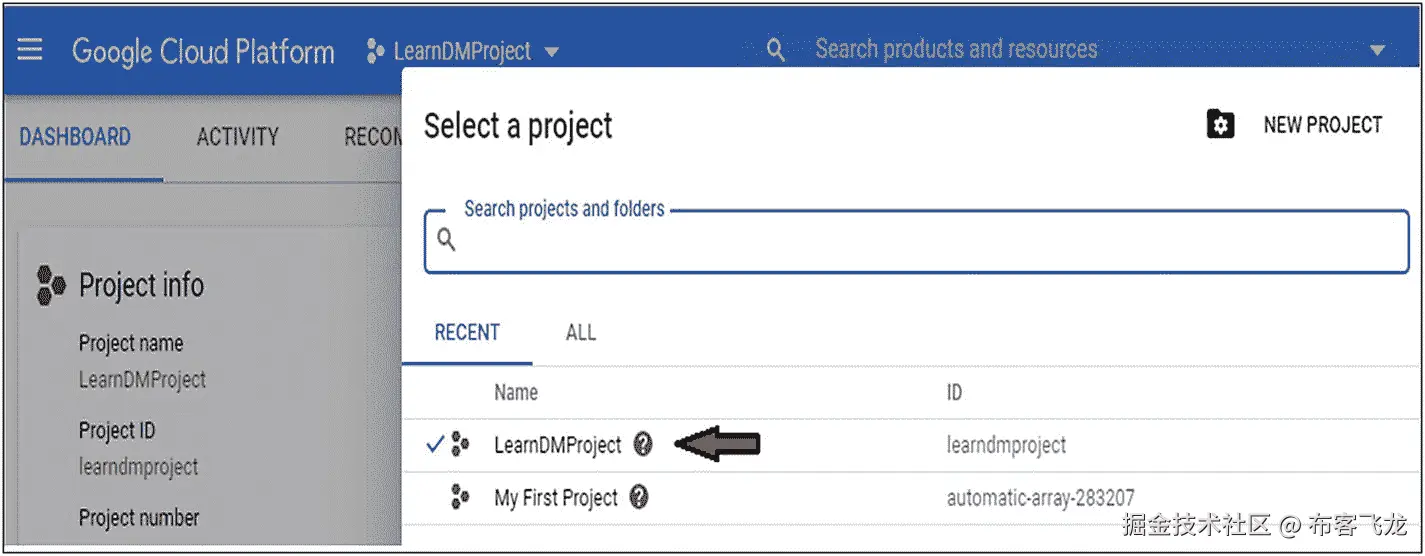Click the Project info hexagon icon
Screen dimensions: 1425x556
click(50, 286)
